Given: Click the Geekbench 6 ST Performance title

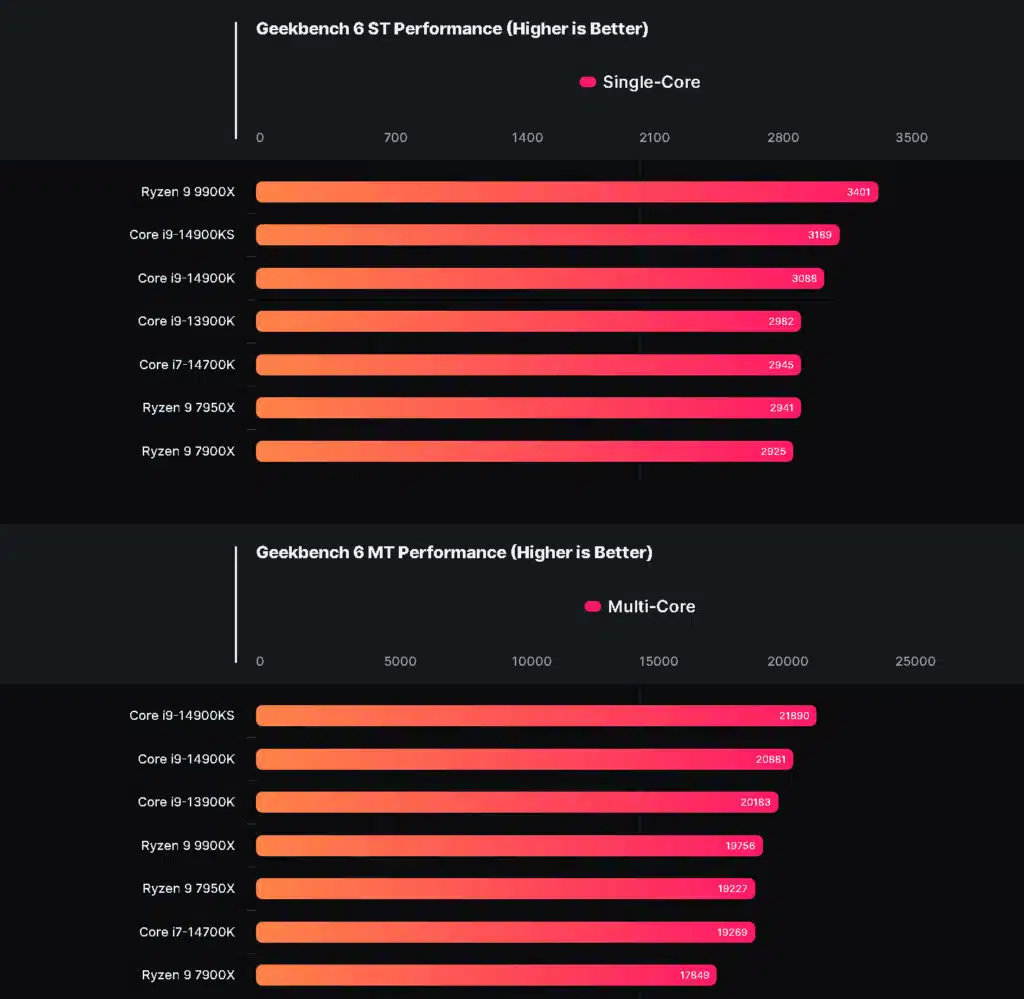Looking at the screenshot, I should (452, 29).
